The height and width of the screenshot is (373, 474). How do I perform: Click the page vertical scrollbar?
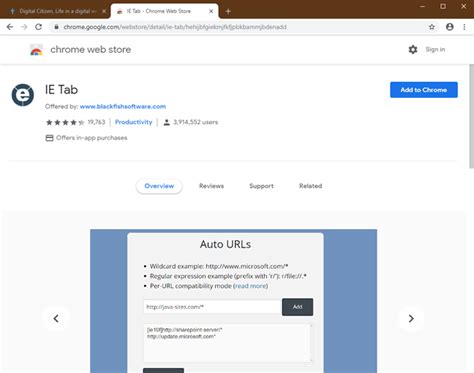(471, 117)
